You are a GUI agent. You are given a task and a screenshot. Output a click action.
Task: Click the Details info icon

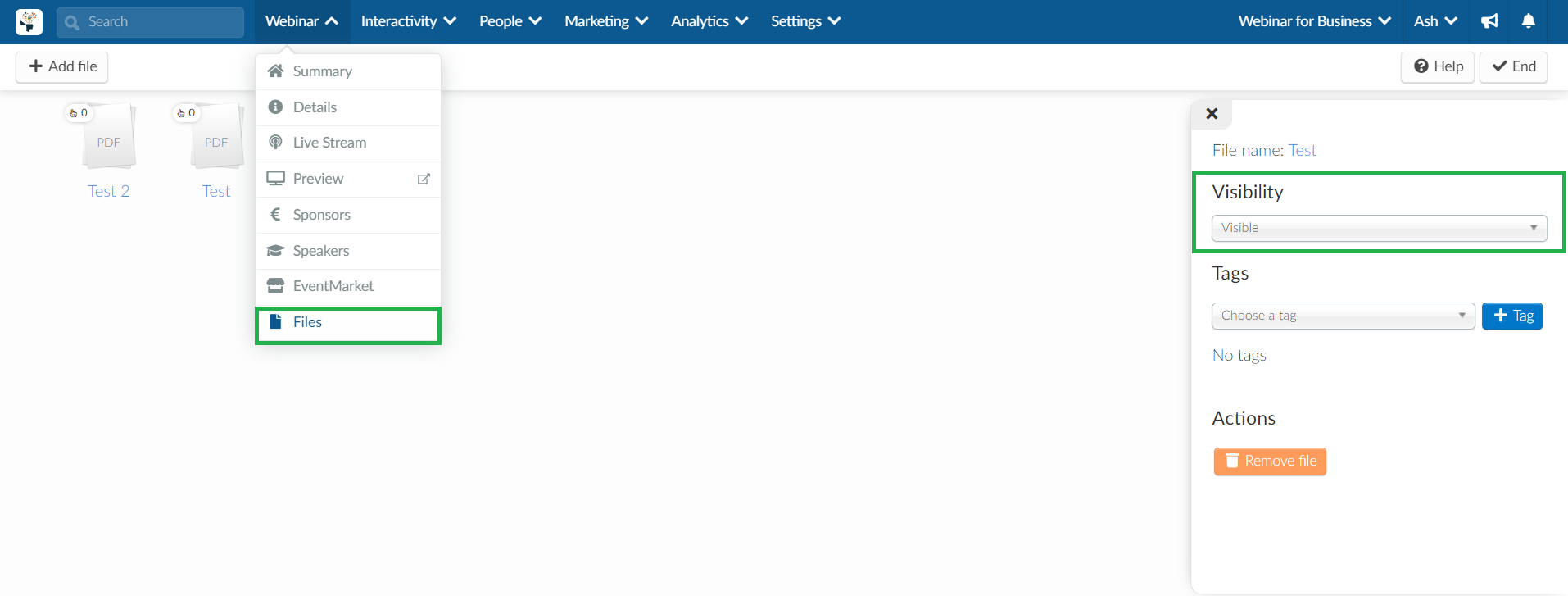click(x=276, y=107)
